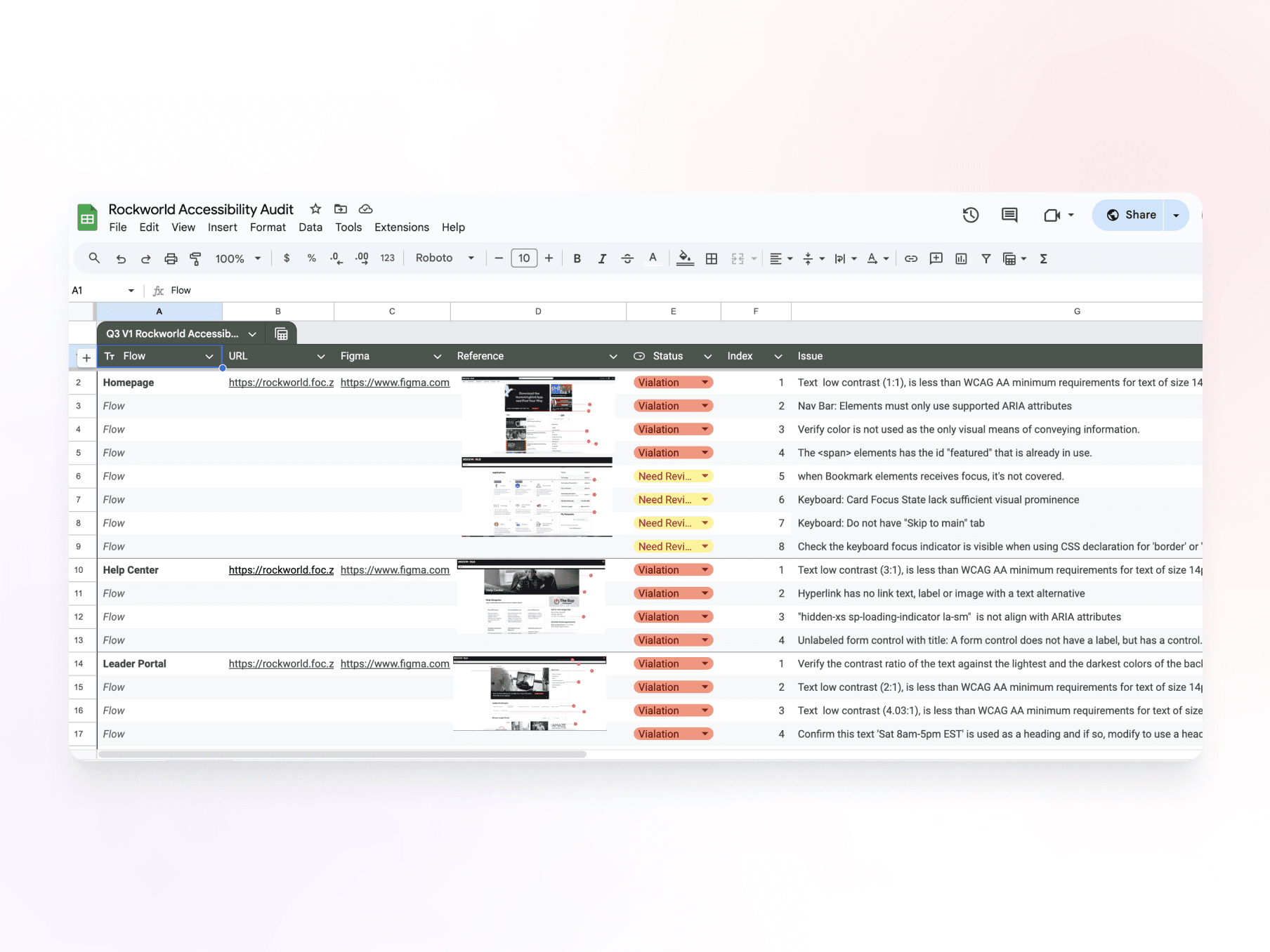Open the Roboto font dropdown
The width and height of the screenshot is (1270, 952).
(x=445, y=258)
